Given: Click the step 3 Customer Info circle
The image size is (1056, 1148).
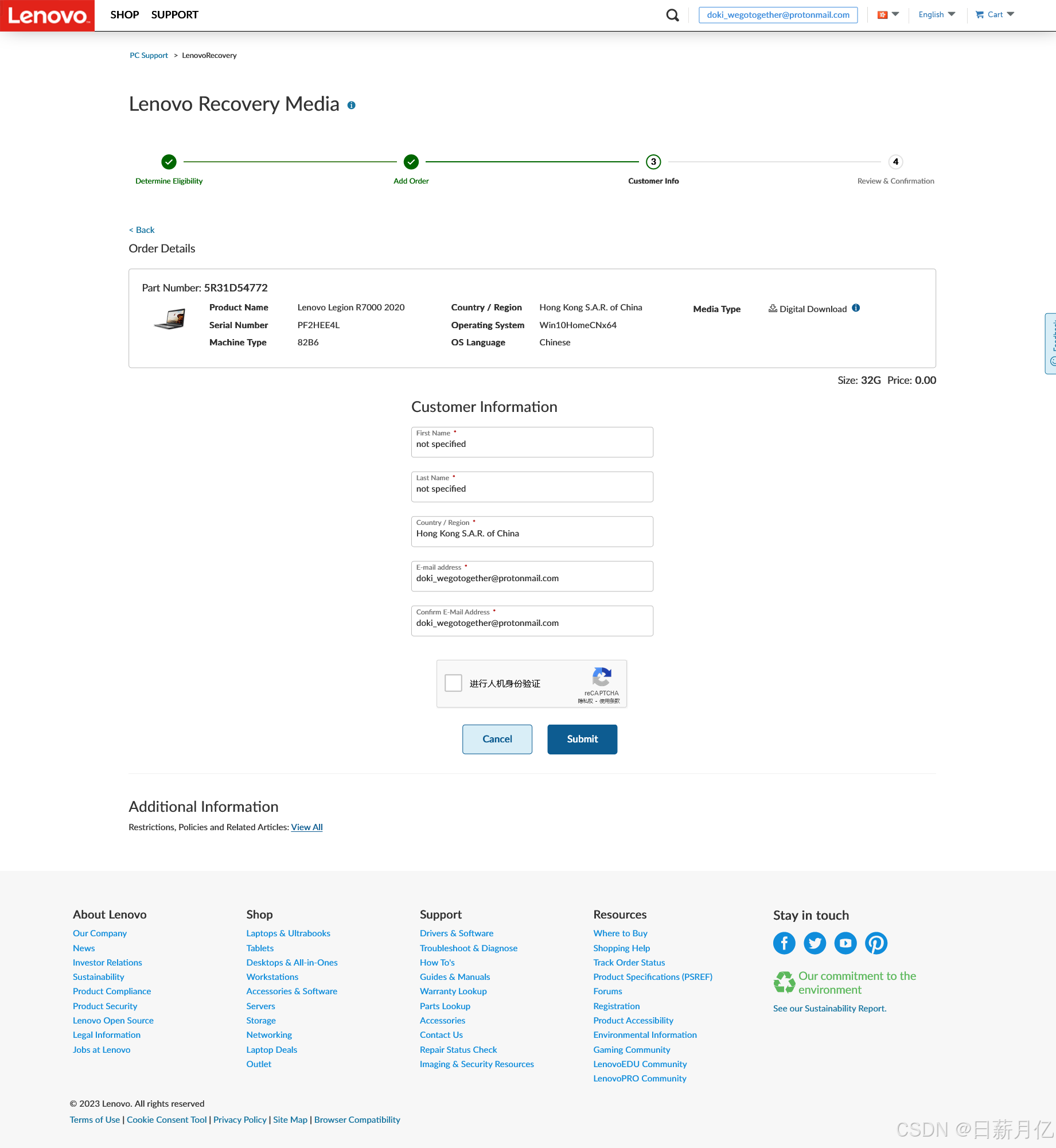Looking at the screenshot, I should tap(653, 162).
